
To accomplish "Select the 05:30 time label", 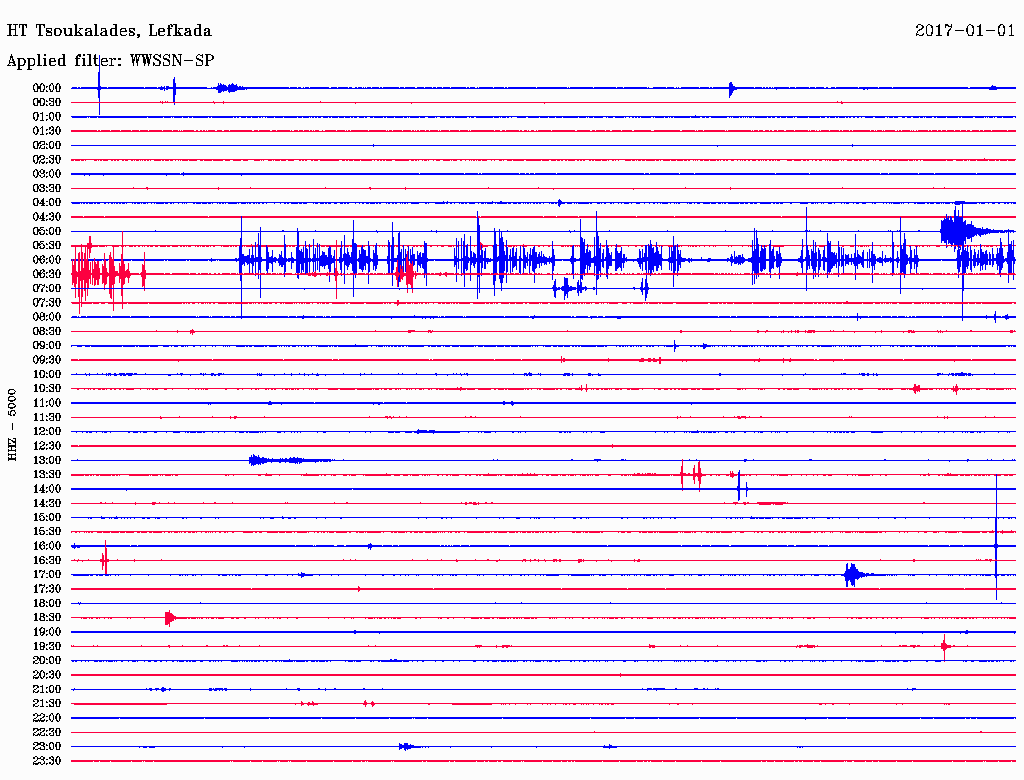I will tap(46, 246).
